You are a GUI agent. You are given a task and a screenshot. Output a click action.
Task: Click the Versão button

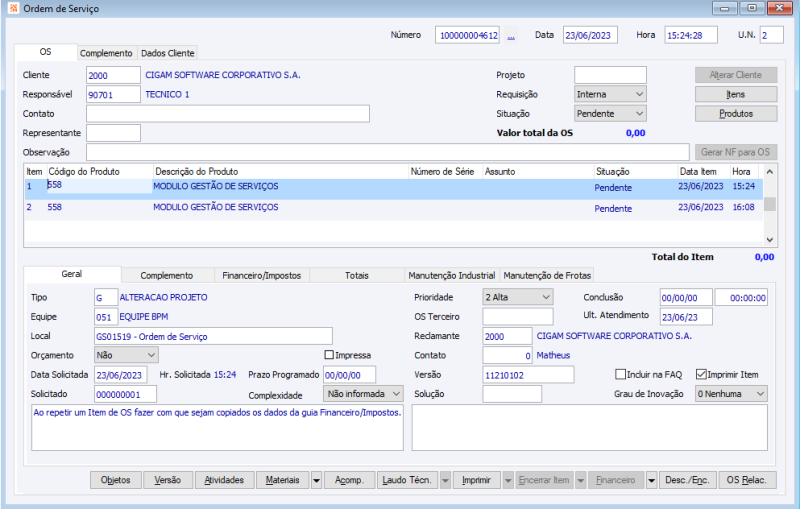coord(168,480)
